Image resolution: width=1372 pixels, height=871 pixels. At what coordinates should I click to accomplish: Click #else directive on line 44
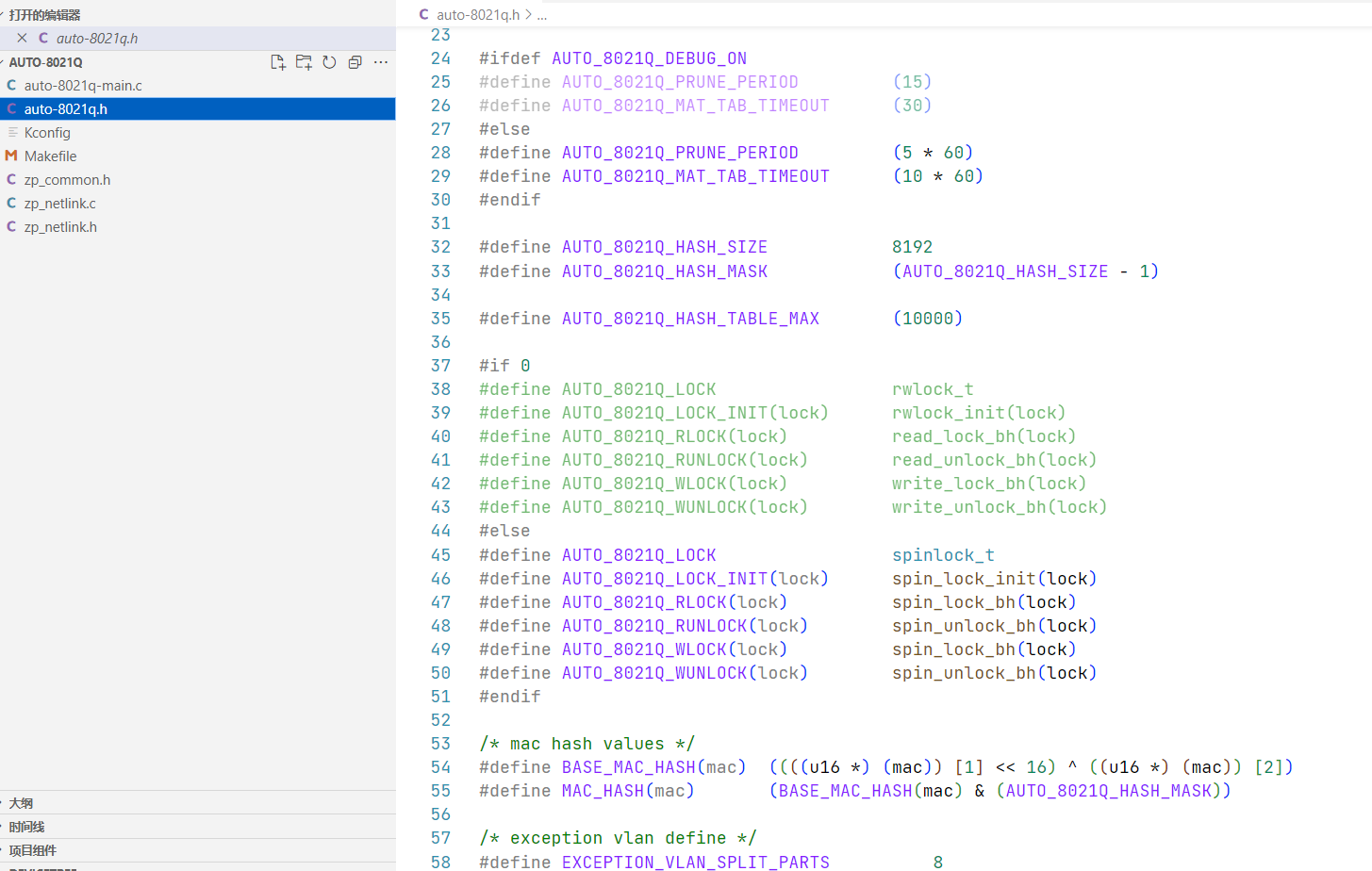coord(504,531)
